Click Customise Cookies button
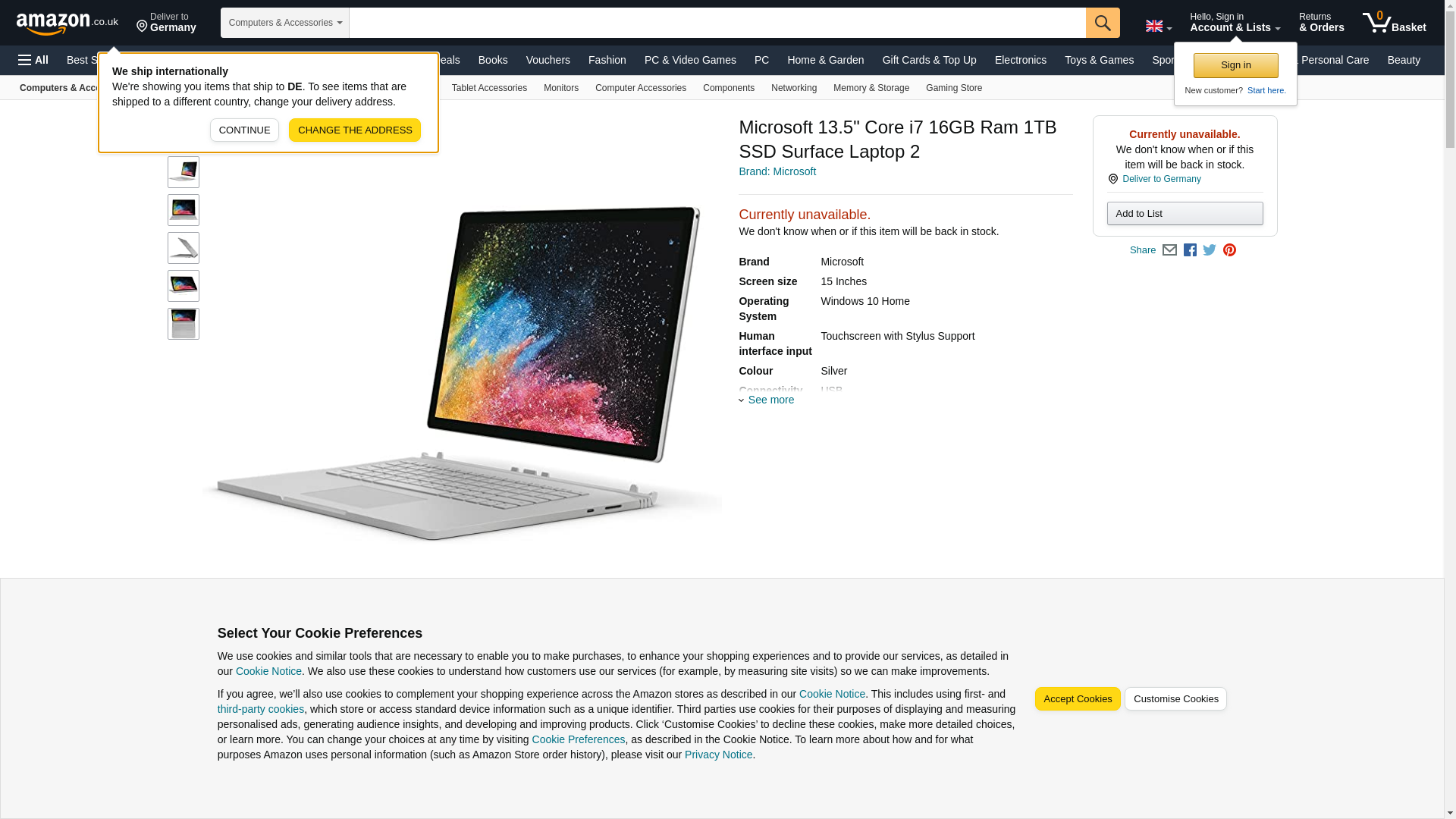The height and width of the screenshot is (819, 1456). click(1175, 699)
